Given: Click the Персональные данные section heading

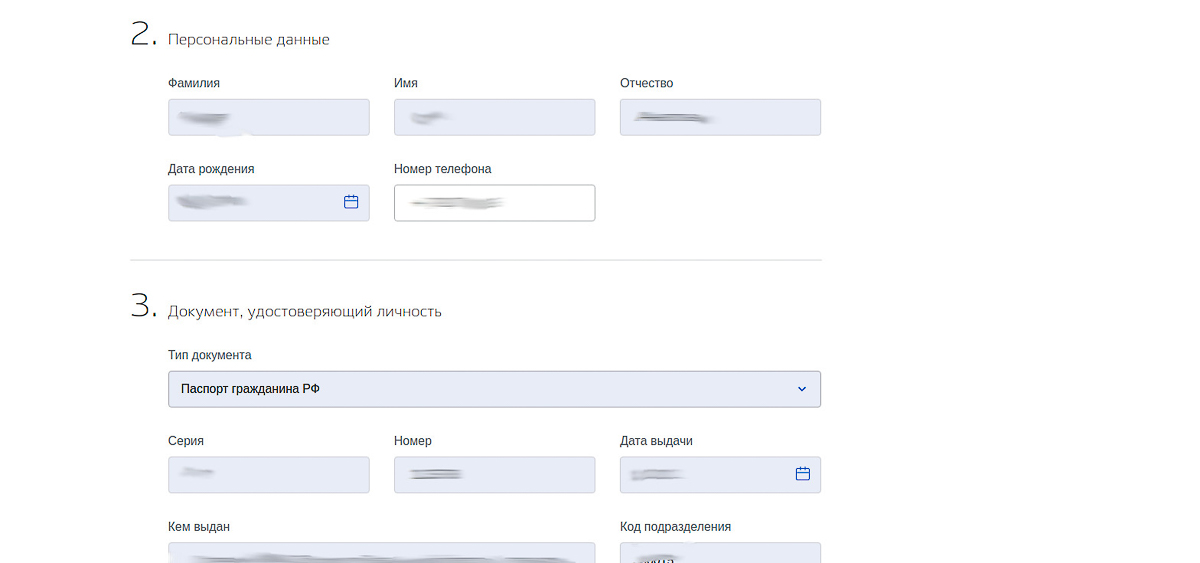Looking at the screenshot, I should 248,40.
